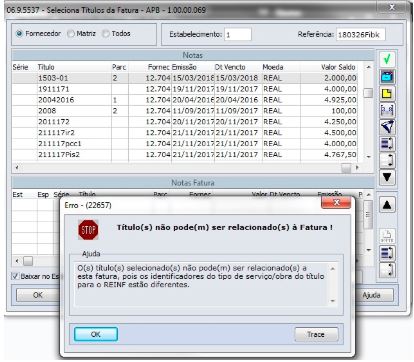This screenshot has width=414, height=362.
Task: Click the main window OK button
Action: pos(38,295)
